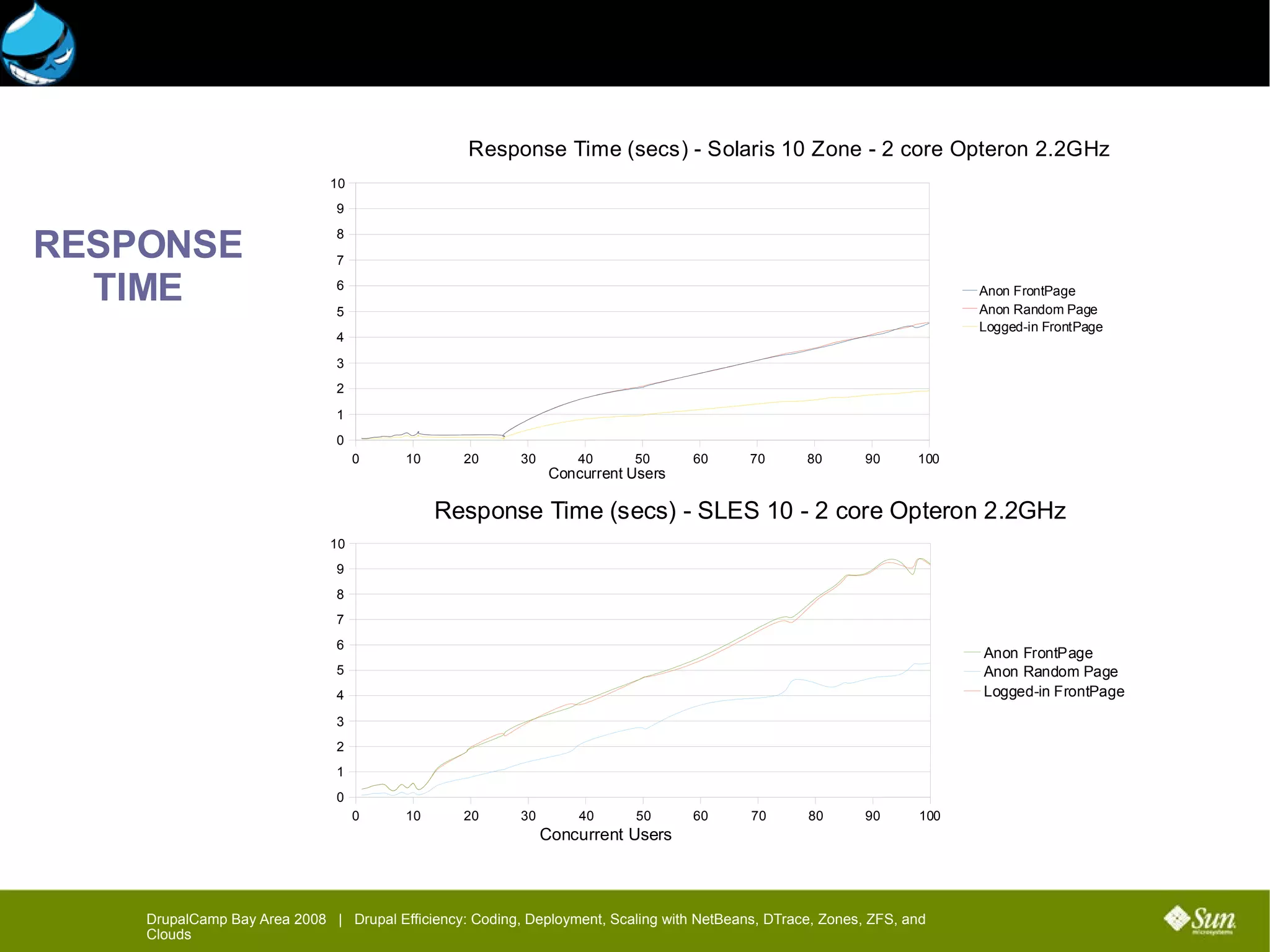Viewport: 1270px width, 952px height.
Task: Click the DrupalCamp Bay Area 2008 footer text
Action: pyautogui.click(x=236, y=919)
